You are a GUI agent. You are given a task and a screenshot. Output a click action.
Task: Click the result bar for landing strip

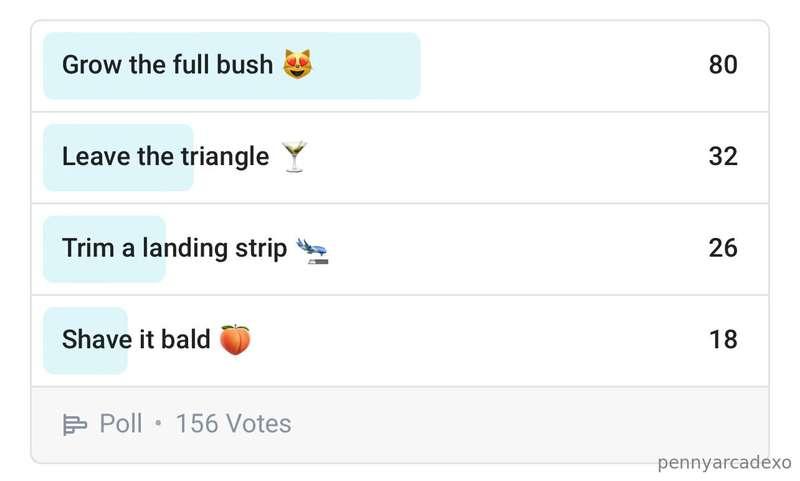pos(105,249)
